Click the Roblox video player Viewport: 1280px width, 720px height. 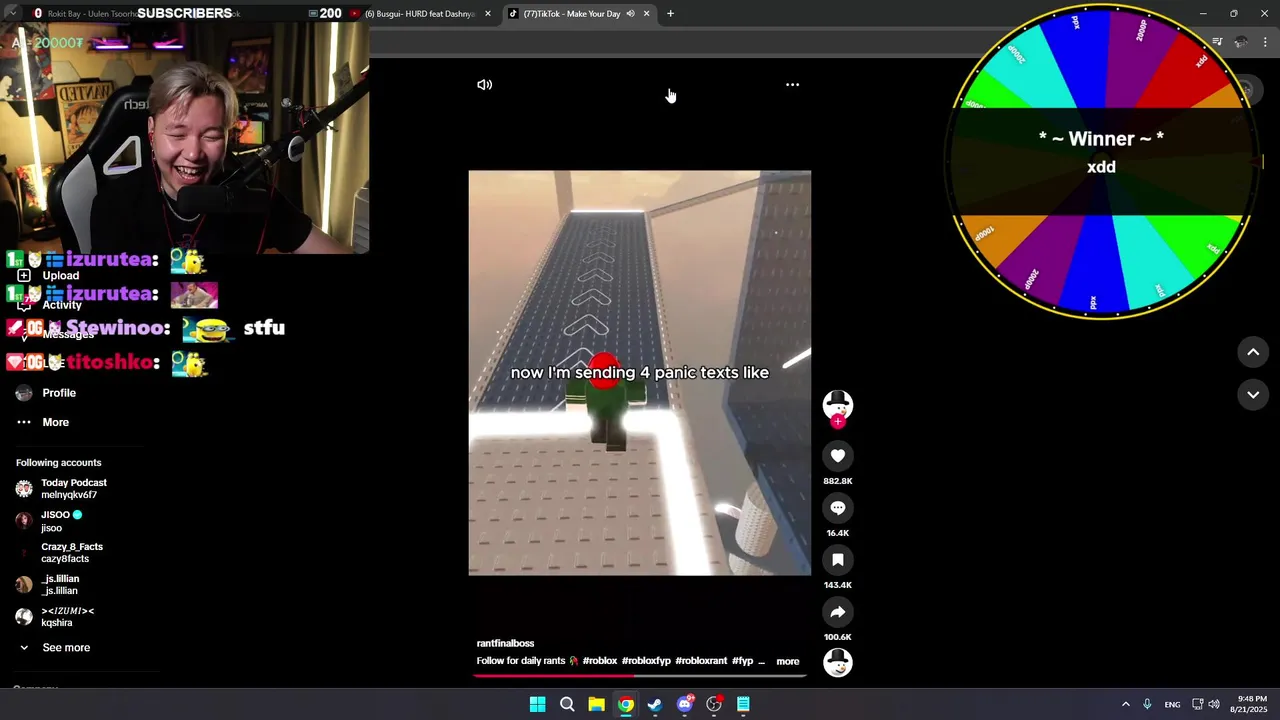640,373
